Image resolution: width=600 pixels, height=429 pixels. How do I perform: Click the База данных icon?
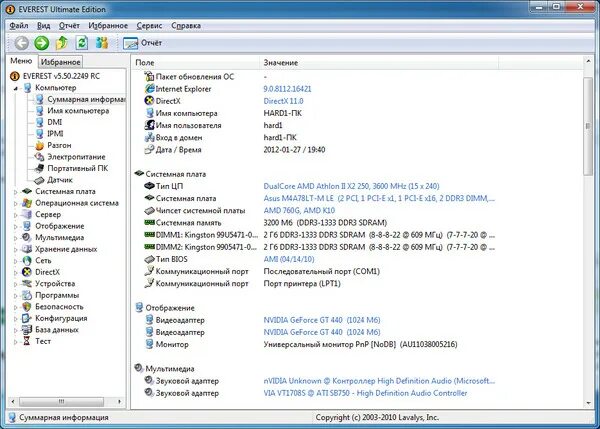click(x=27, y=329)
